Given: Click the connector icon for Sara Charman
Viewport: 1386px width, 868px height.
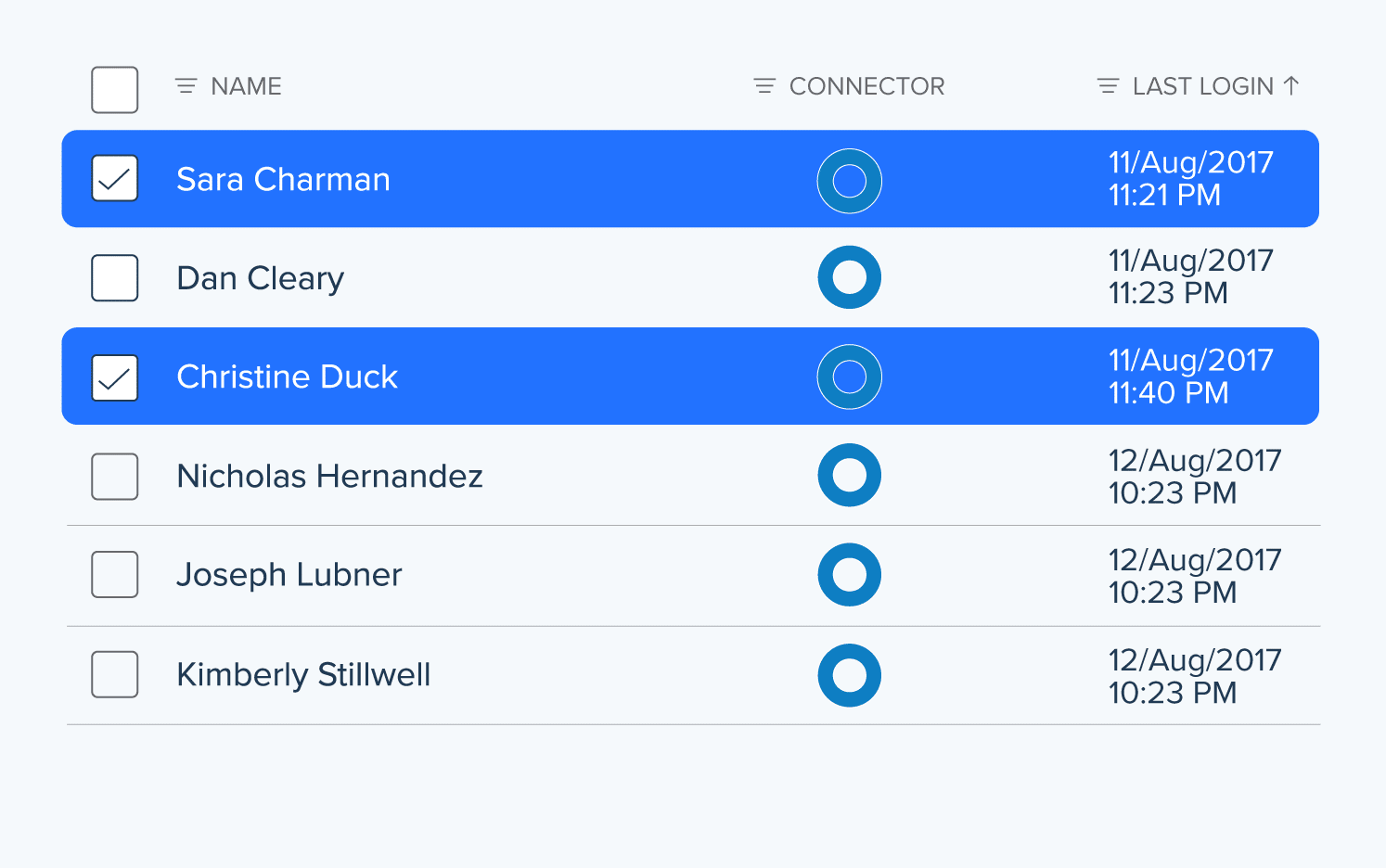Looking at the screenshot, I should pos(849,181).
